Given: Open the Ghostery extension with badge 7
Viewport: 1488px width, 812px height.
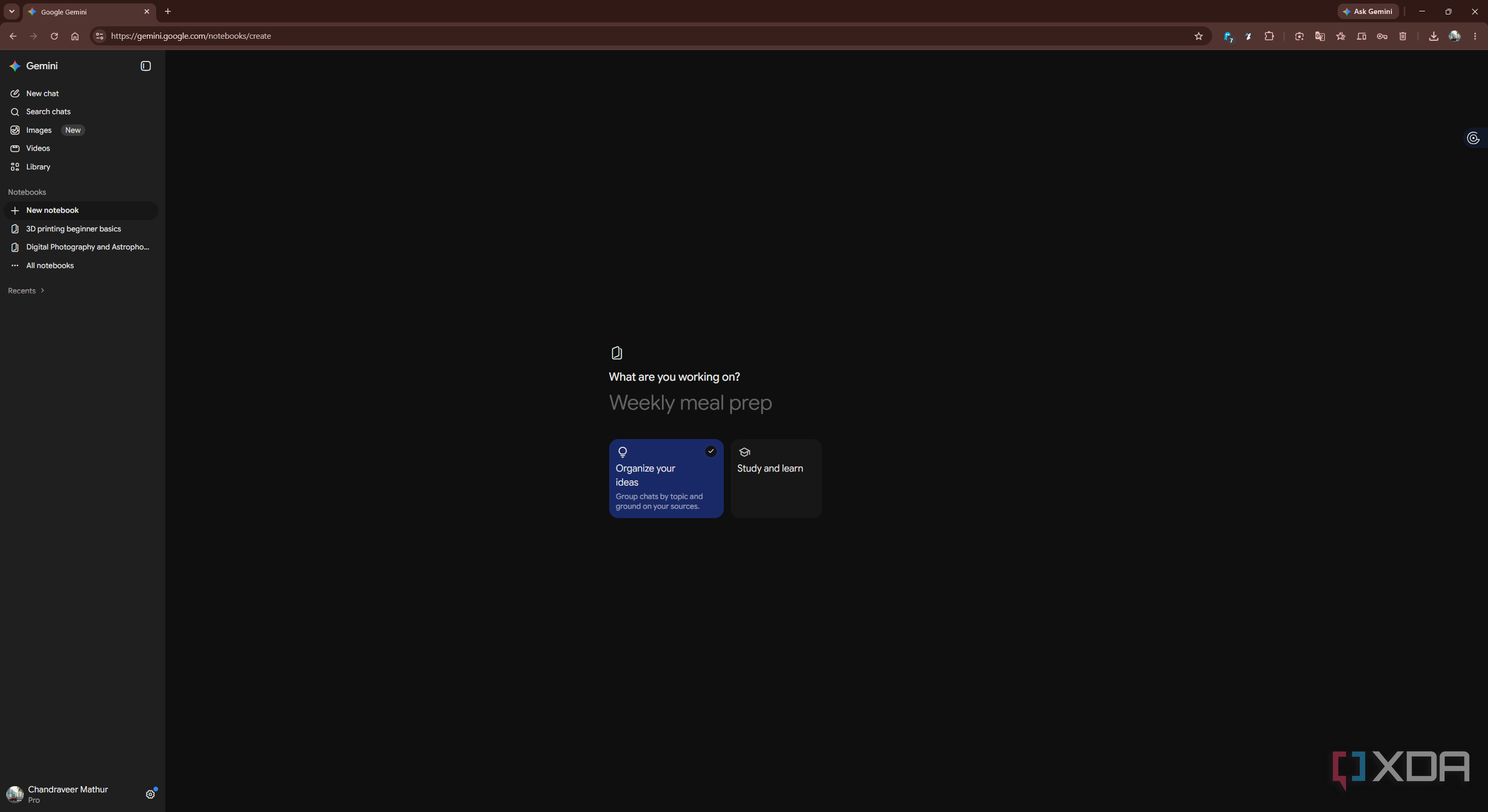Looking at the screenshot, I should [1228, 36].
